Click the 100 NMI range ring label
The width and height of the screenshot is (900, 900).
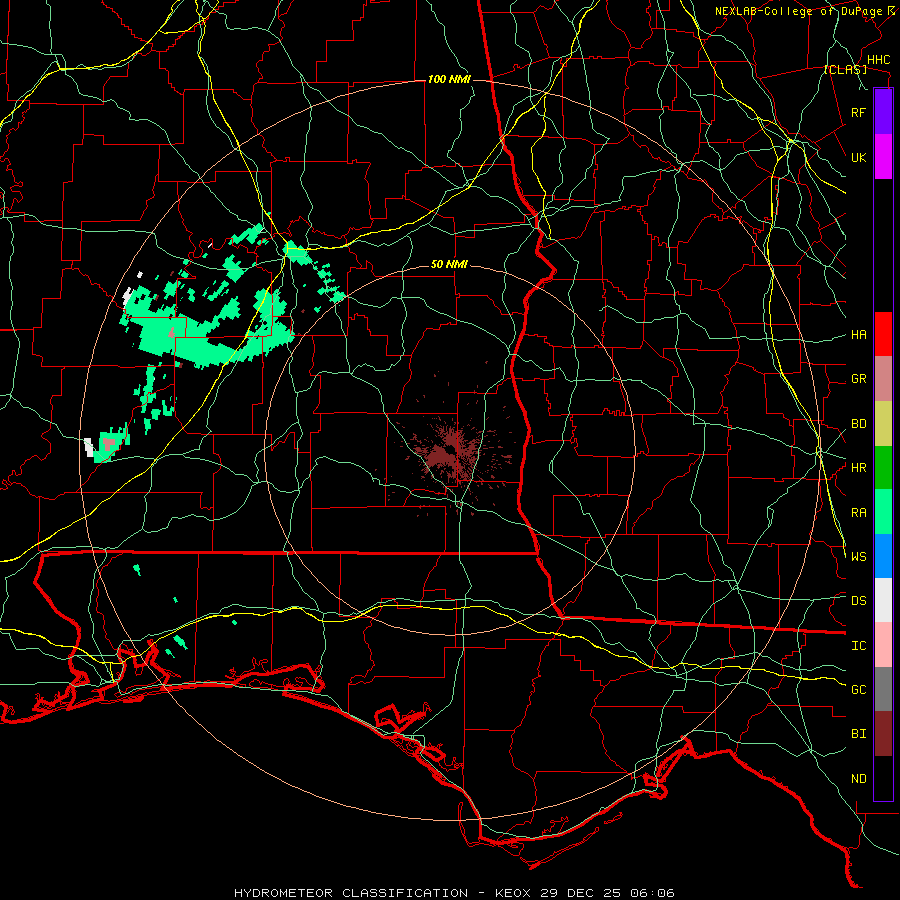pyautogui.click(x=448, y=79)
